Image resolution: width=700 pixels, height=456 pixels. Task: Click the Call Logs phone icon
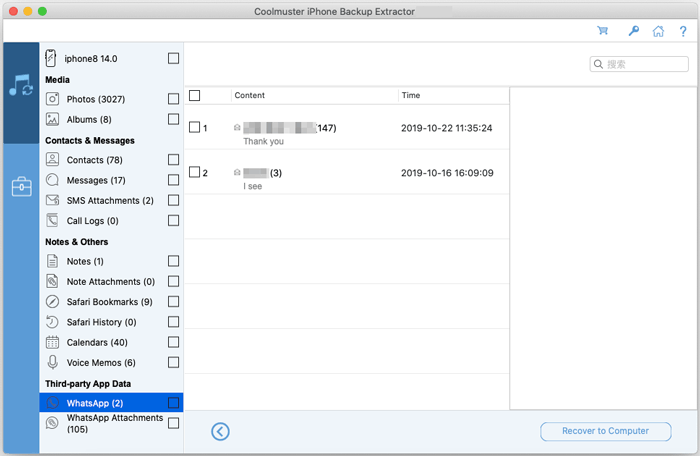52,220
